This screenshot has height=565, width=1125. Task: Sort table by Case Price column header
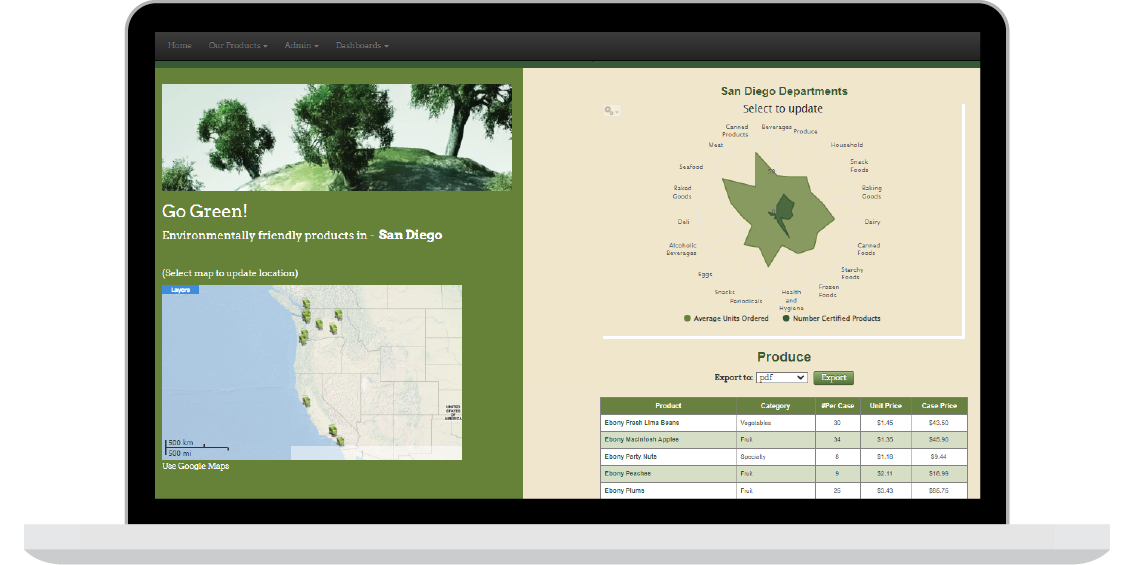(x=938, y=406)
